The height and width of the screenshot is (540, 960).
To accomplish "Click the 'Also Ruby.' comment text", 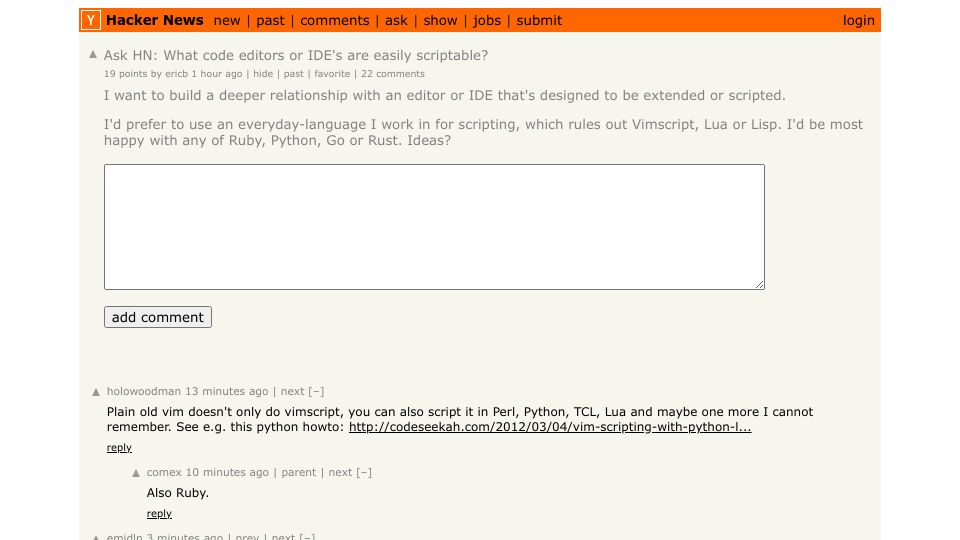I will click(178, 493).
